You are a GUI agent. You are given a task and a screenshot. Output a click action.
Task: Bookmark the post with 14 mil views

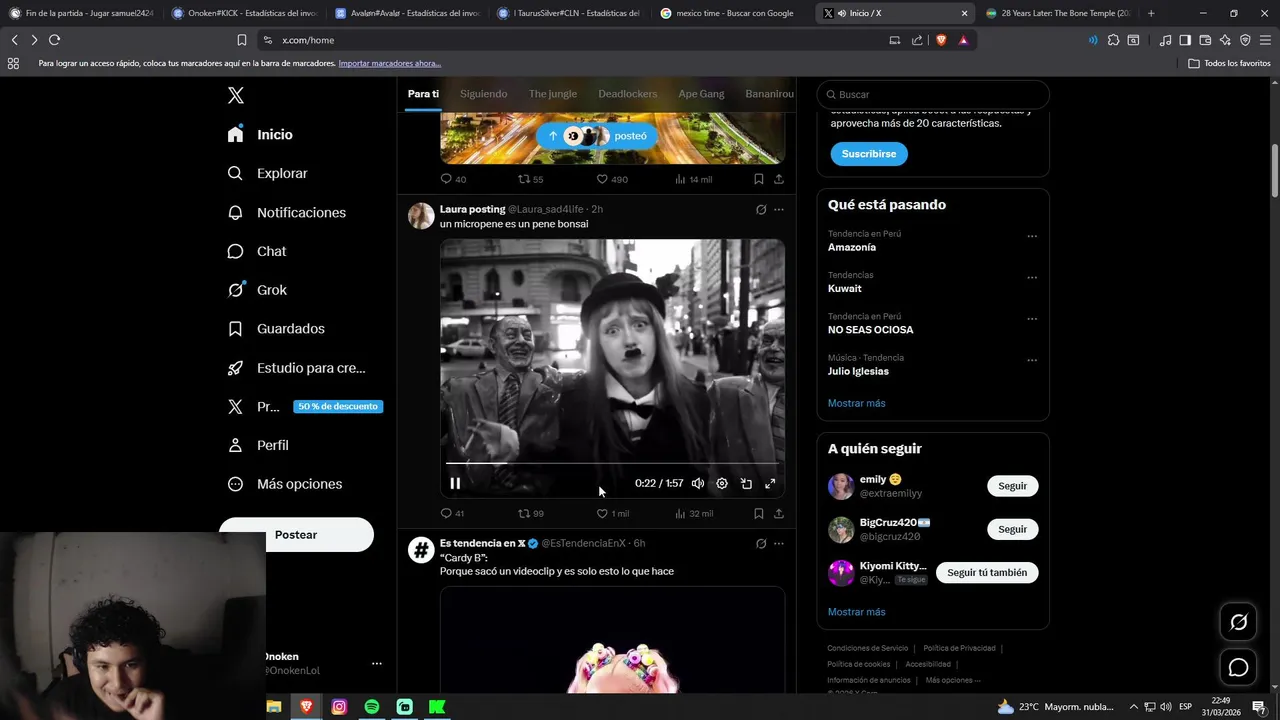758,179
